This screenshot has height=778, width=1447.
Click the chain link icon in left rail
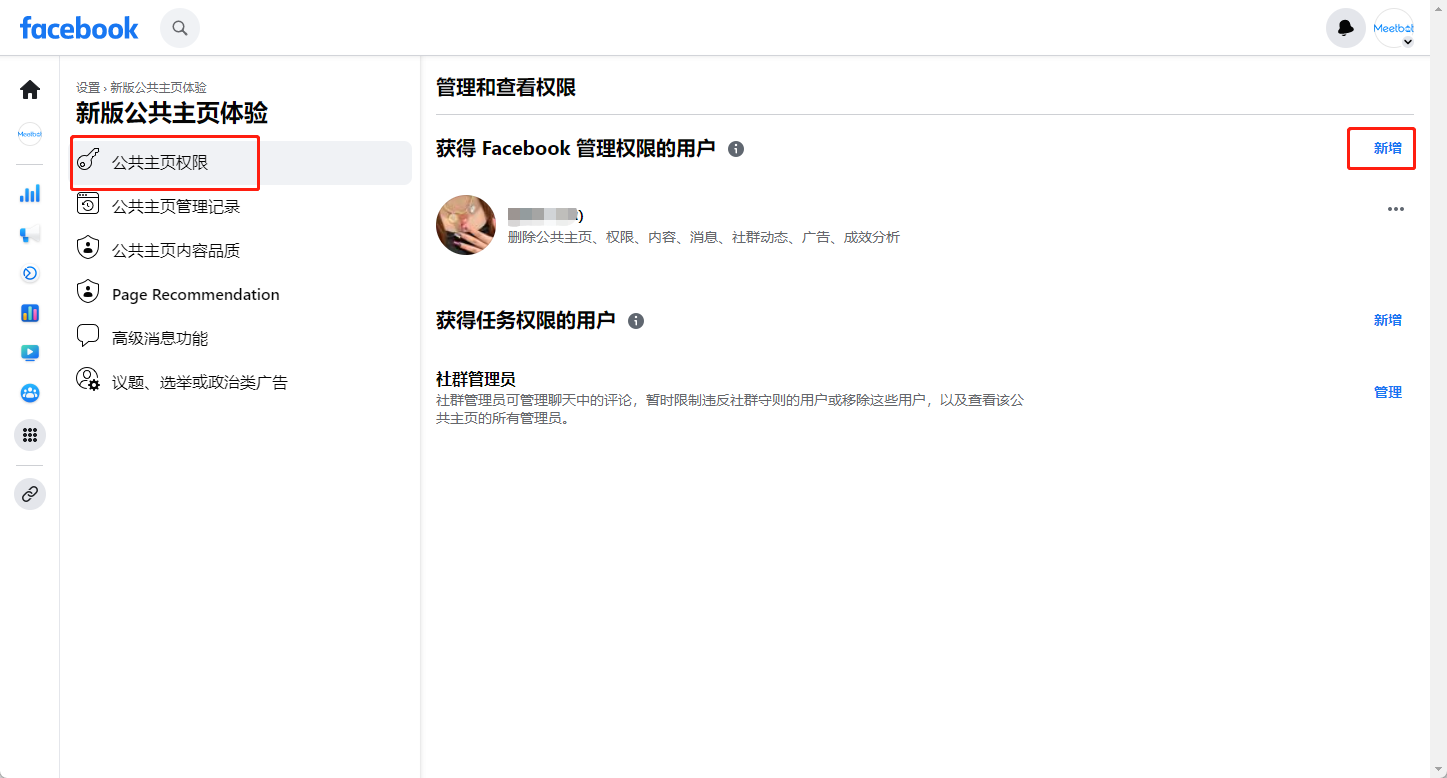click(x=30, y=494)
